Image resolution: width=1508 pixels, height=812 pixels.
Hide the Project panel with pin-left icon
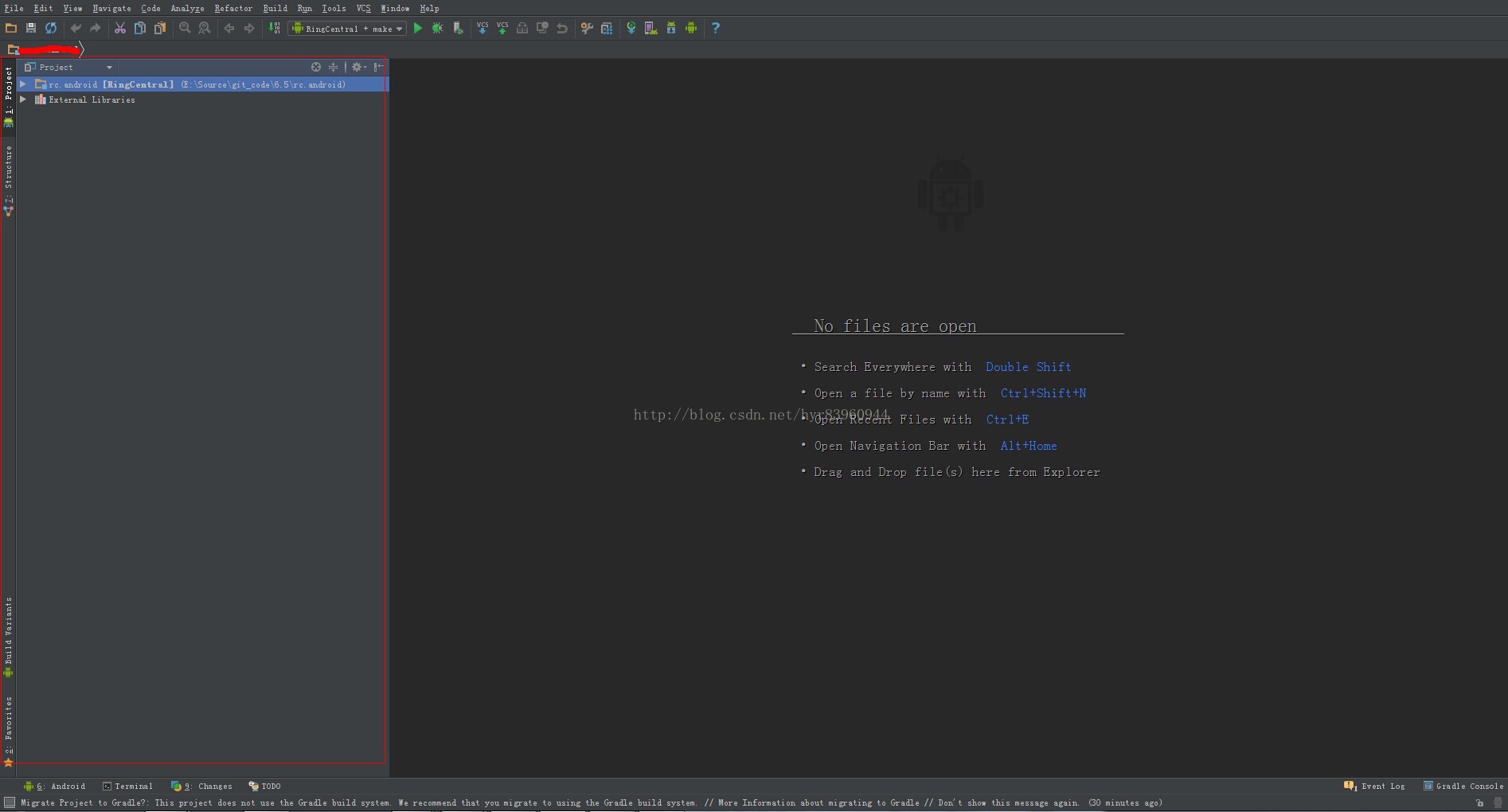tap(379, 67)
